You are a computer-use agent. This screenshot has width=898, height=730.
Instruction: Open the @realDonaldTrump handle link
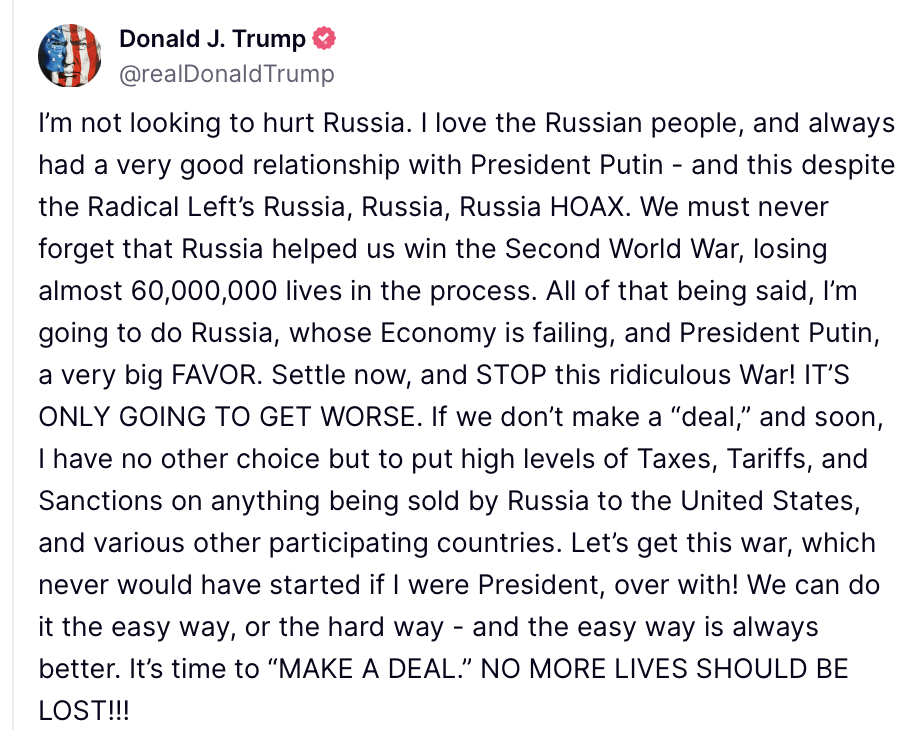[x=227, y=74]
